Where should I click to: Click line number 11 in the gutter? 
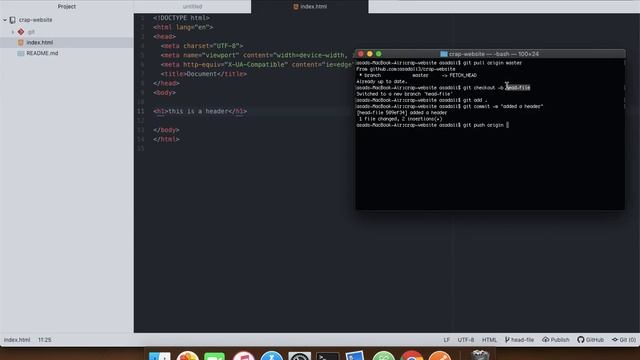tap(140, 111)
